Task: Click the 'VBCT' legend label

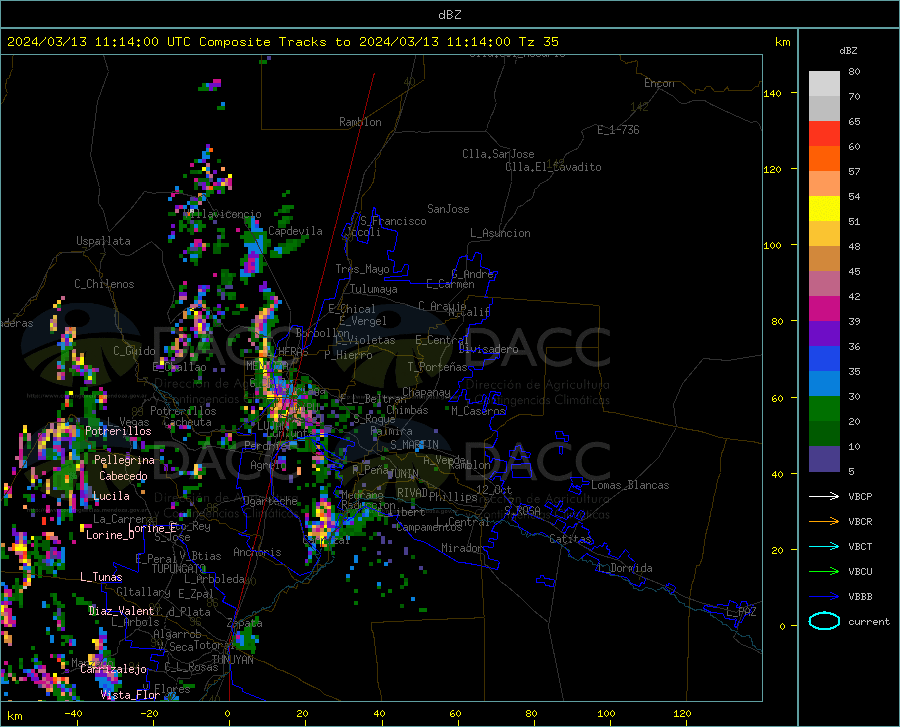Action: [860, 546]
